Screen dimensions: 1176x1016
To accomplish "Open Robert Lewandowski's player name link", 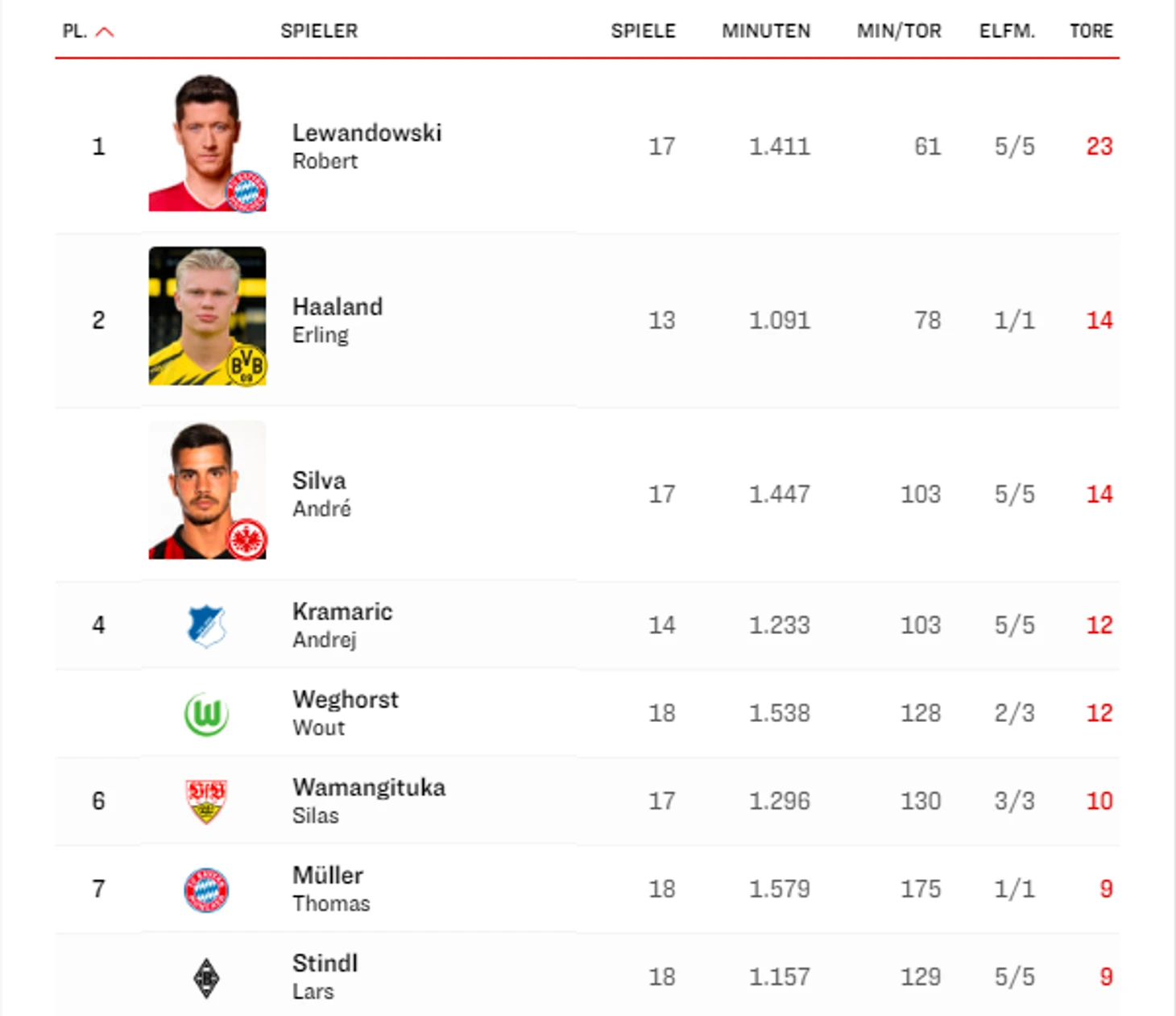I will [366, 133].
